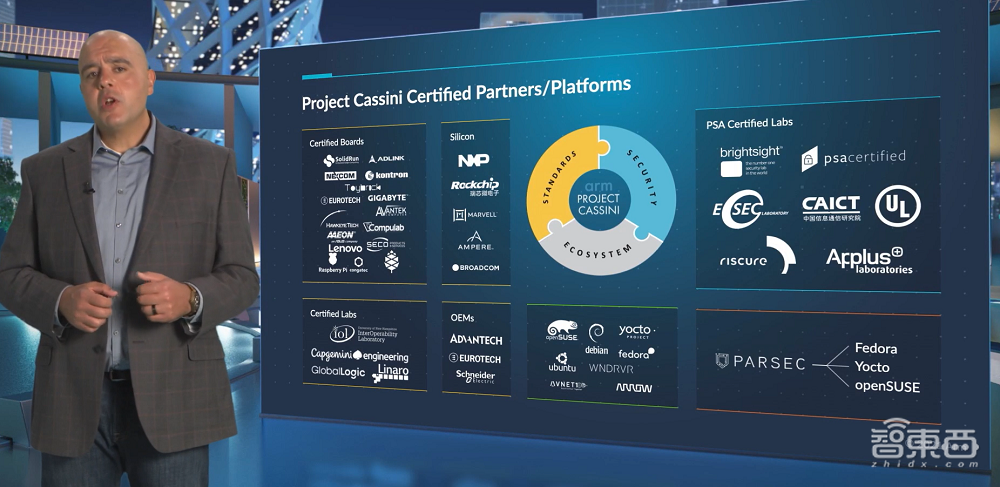Select the Marvell logo in Silicon panel
This screenshot has height=487, width=1000.
pyautogui.click(x=475, y=214)
